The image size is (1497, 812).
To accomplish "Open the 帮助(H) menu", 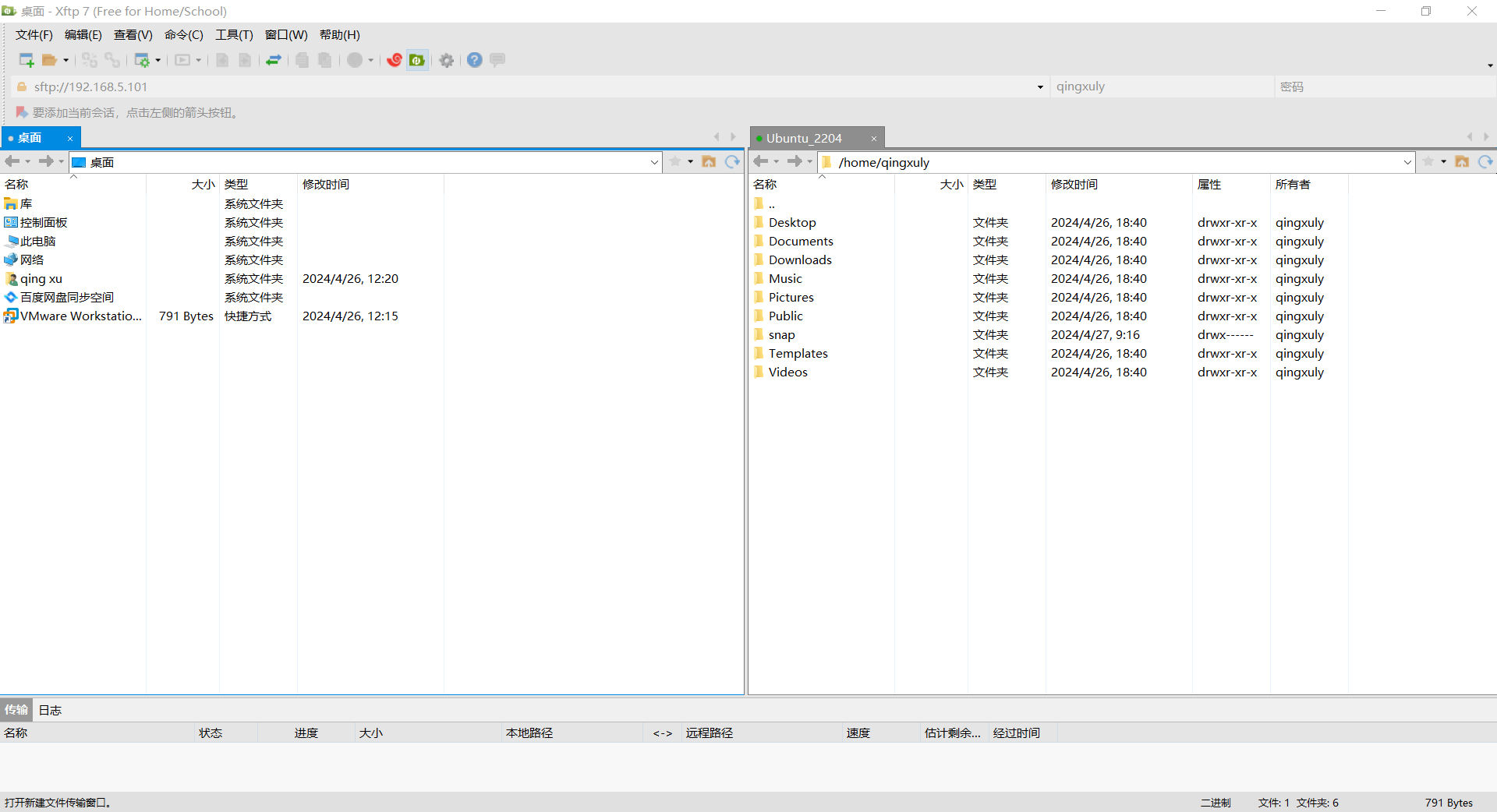I will point(340,35).
